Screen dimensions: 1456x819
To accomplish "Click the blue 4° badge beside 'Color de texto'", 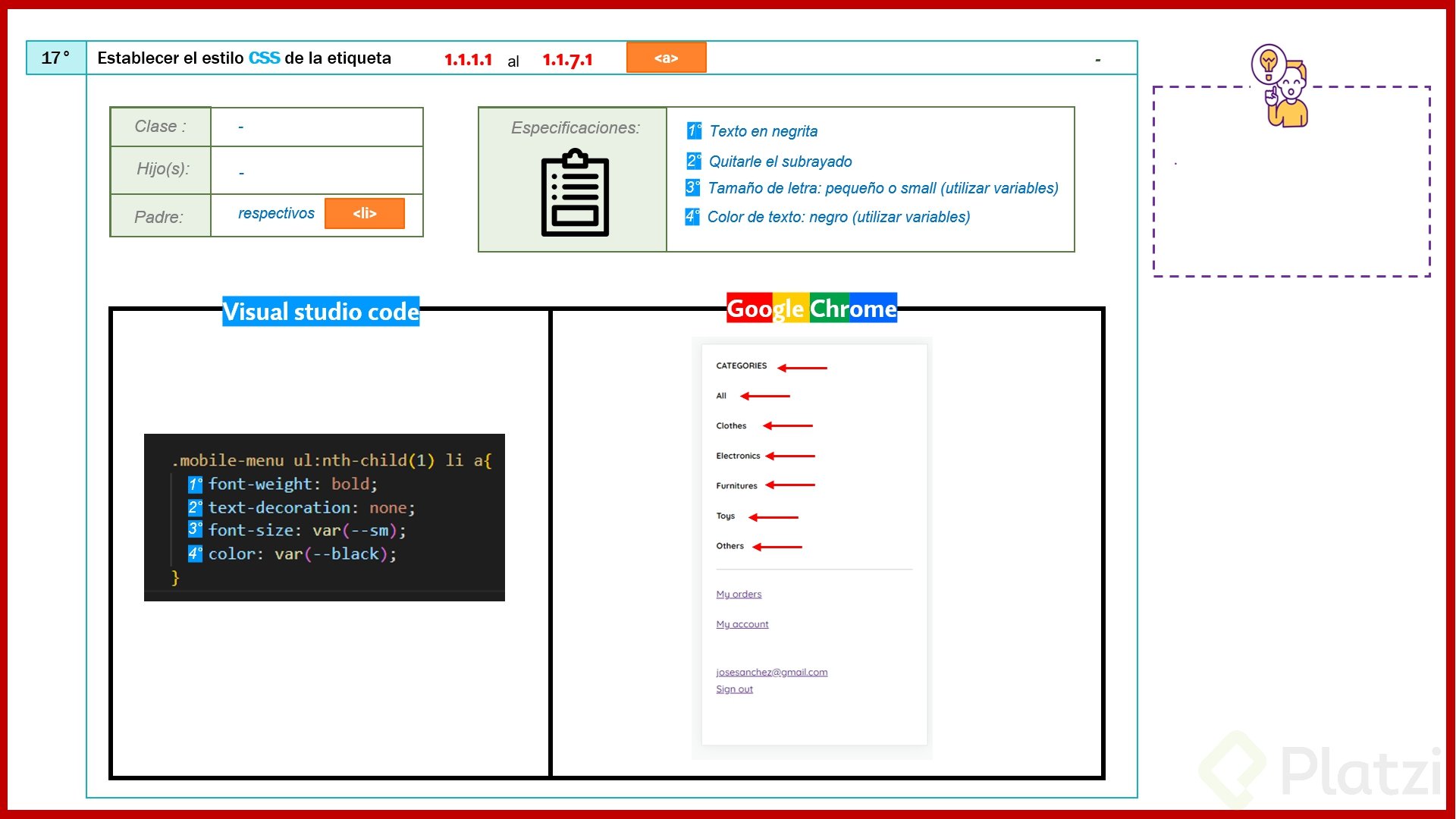I will tap(692, 217).
